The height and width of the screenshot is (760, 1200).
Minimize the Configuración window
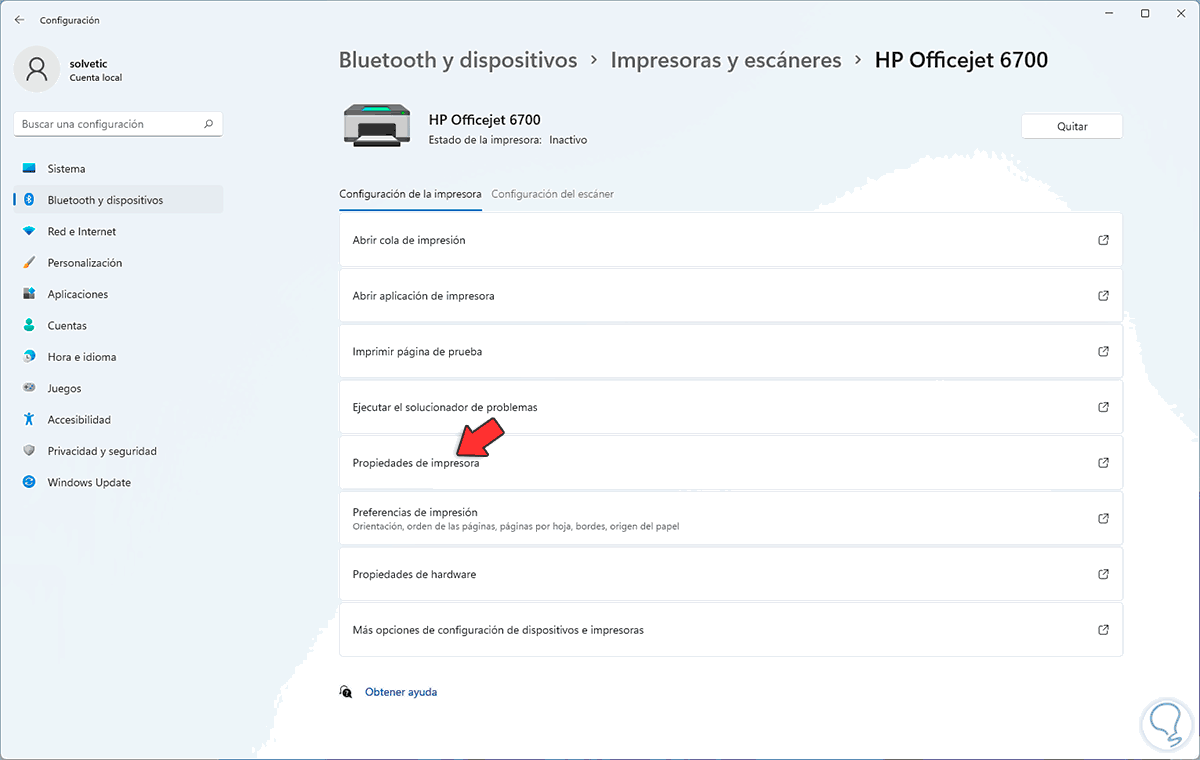(1108, 13)
